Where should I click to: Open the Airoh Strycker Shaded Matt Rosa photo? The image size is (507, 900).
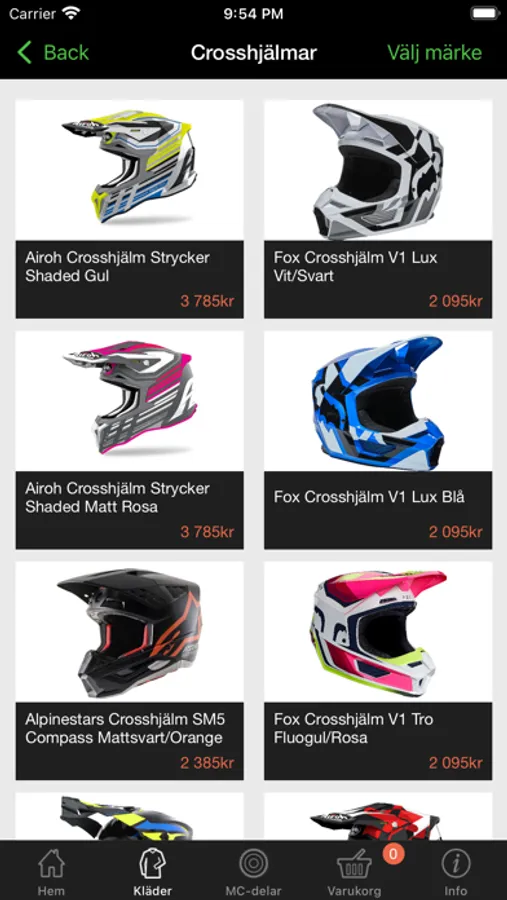(x=130, y=401)
